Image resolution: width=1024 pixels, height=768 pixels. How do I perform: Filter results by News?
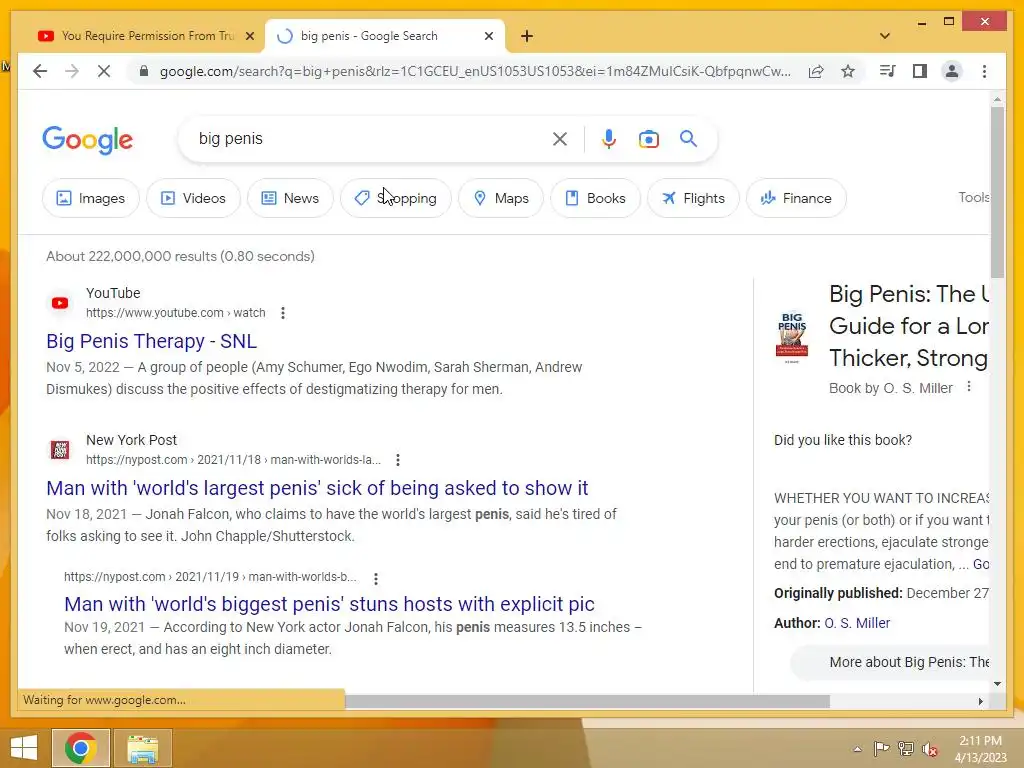(290, 198)
